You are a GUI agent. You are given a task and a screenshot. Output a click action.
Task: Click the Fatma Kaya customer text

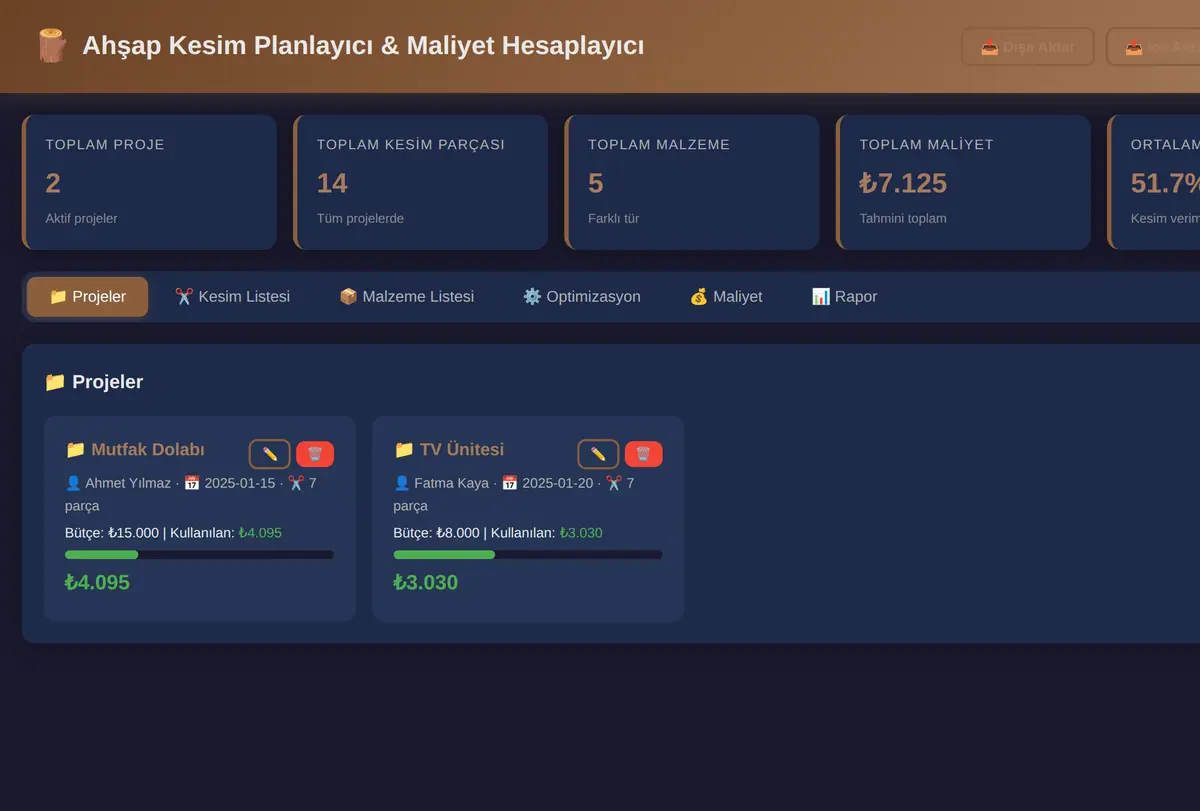point(452,483)
